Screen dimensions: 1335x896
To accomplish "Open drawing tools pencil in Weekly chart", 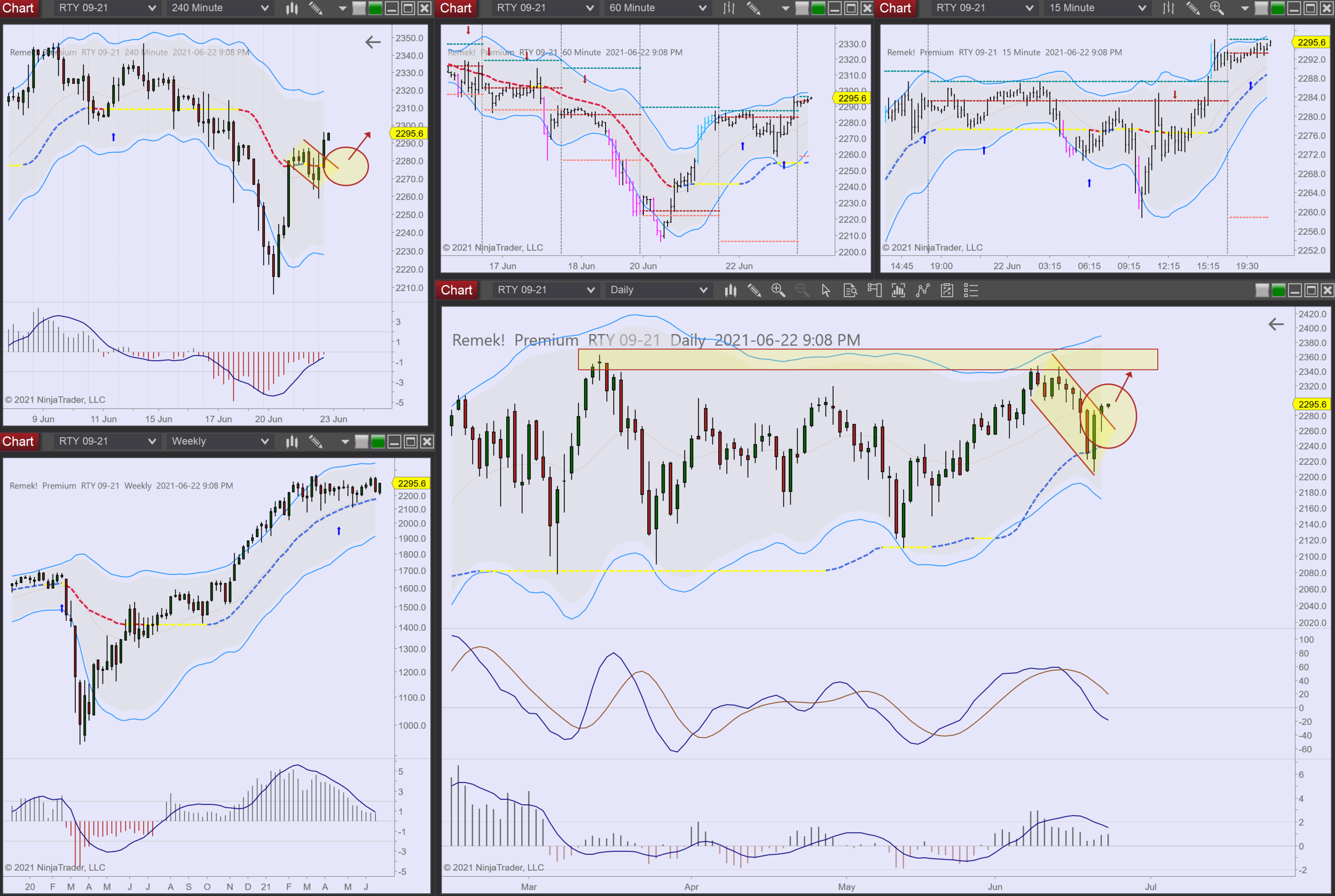I will tap(316, 441).
